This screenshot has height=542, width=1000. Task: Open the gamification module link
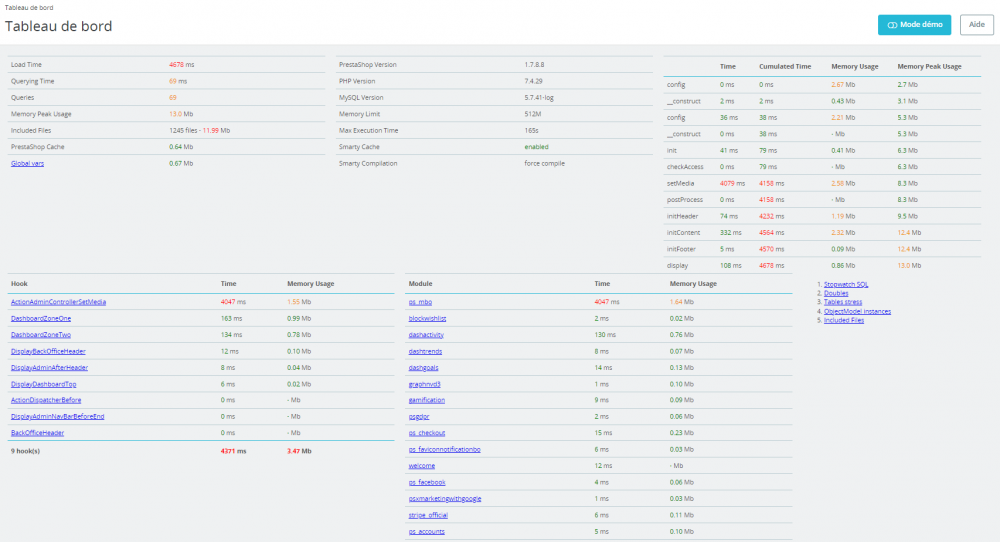(x=427, y=400)
